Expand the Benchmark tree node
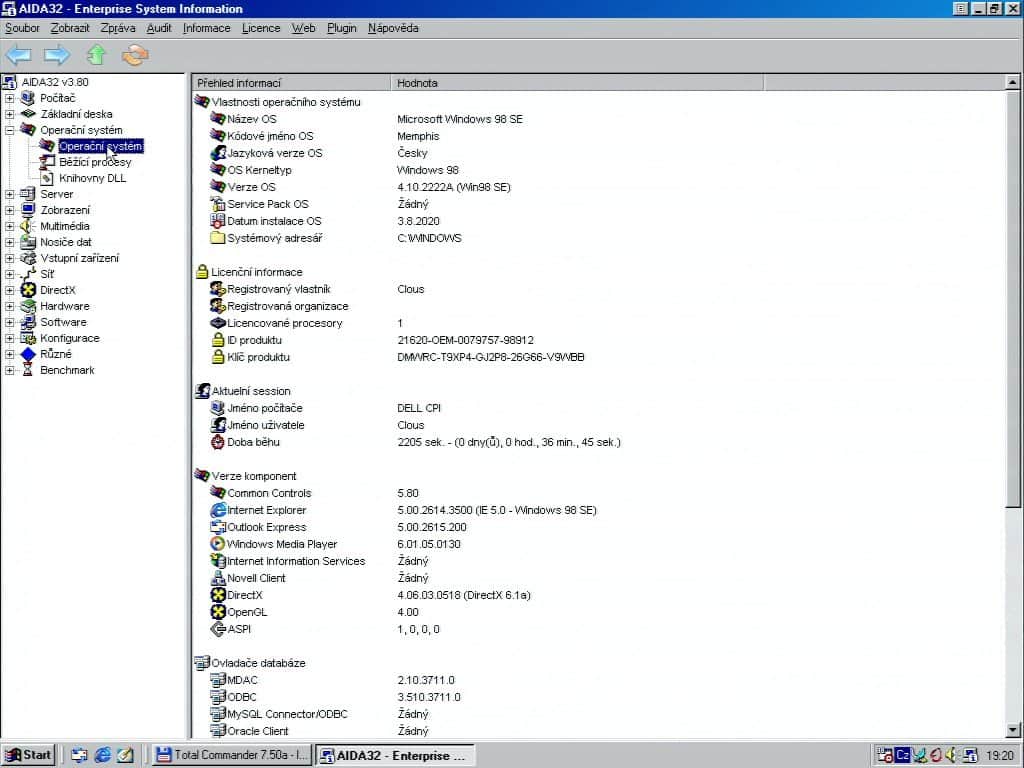The height and width of the screenshot is (768, 1024). [x=9, y=370]
